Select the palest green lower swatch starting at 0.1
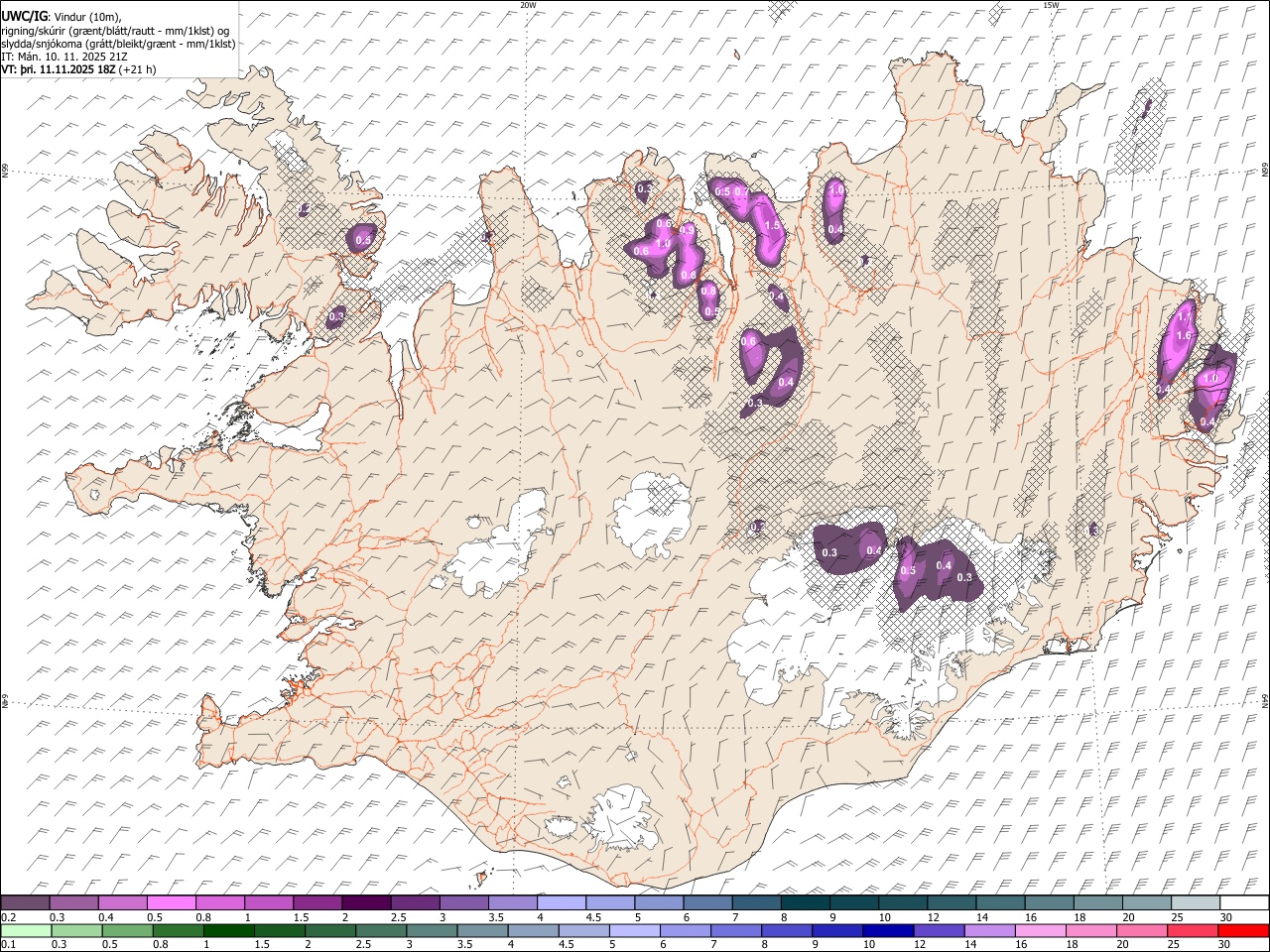The width and height of the screenshot is (1270, 952). click(26, 930)
